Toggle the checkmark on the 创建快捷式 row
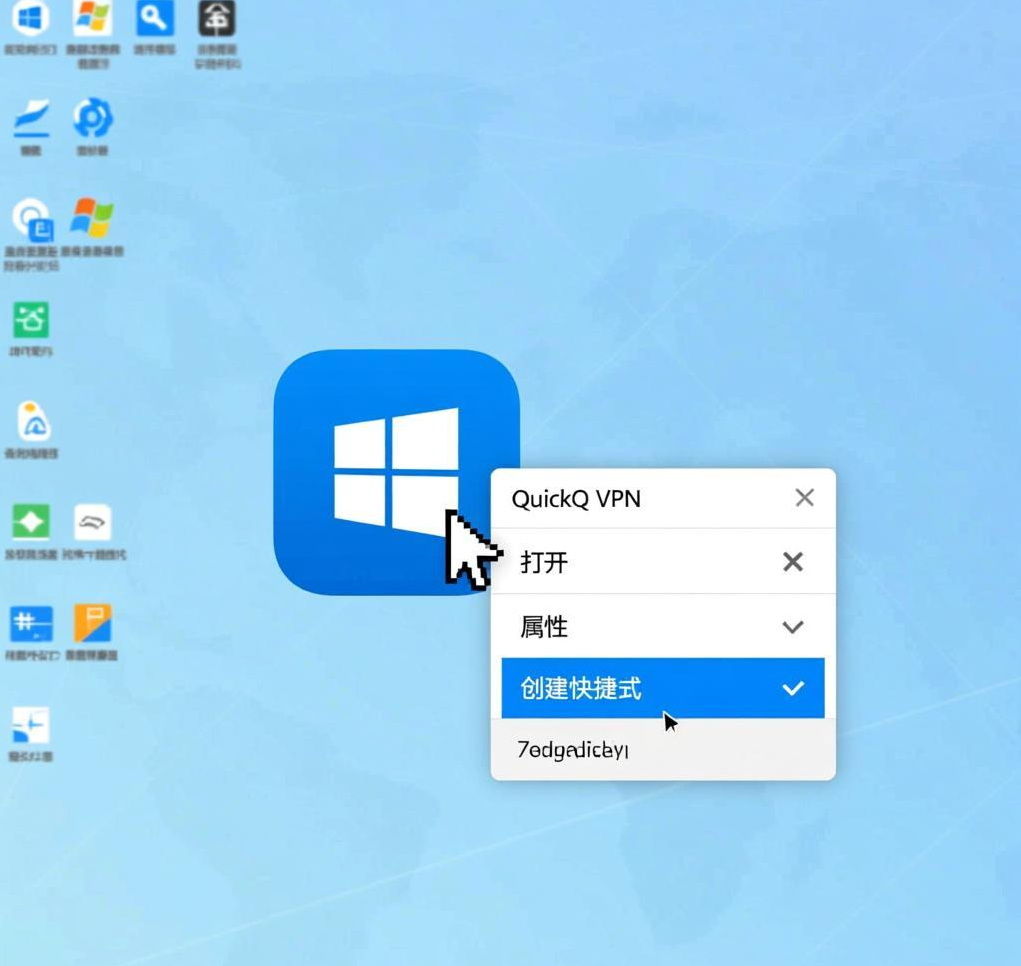The width and height of the screenshot is (1021, 966). (x=793, y=688)
